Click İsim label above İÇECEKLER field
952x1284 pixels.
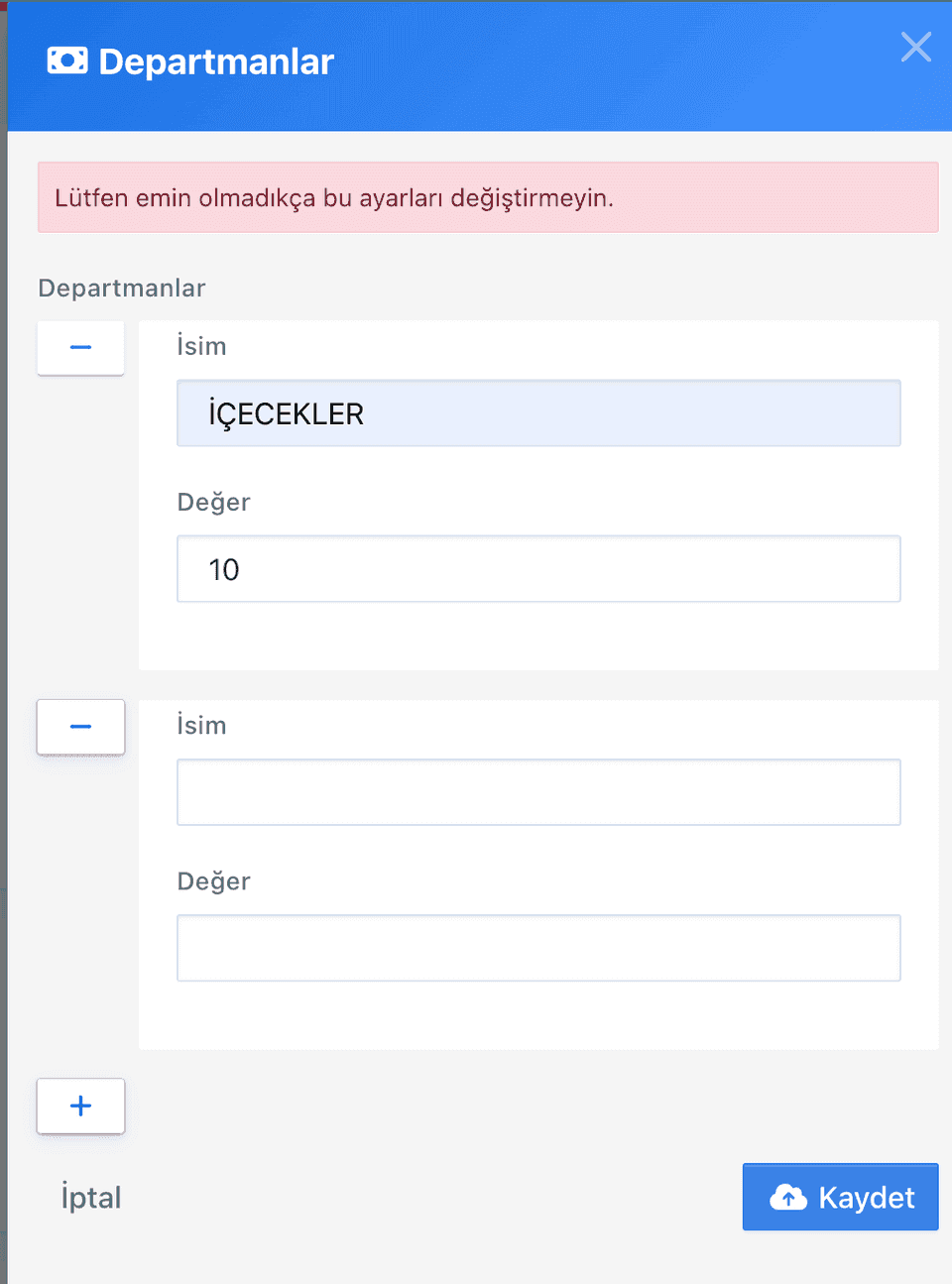click(x=201, y=346)
